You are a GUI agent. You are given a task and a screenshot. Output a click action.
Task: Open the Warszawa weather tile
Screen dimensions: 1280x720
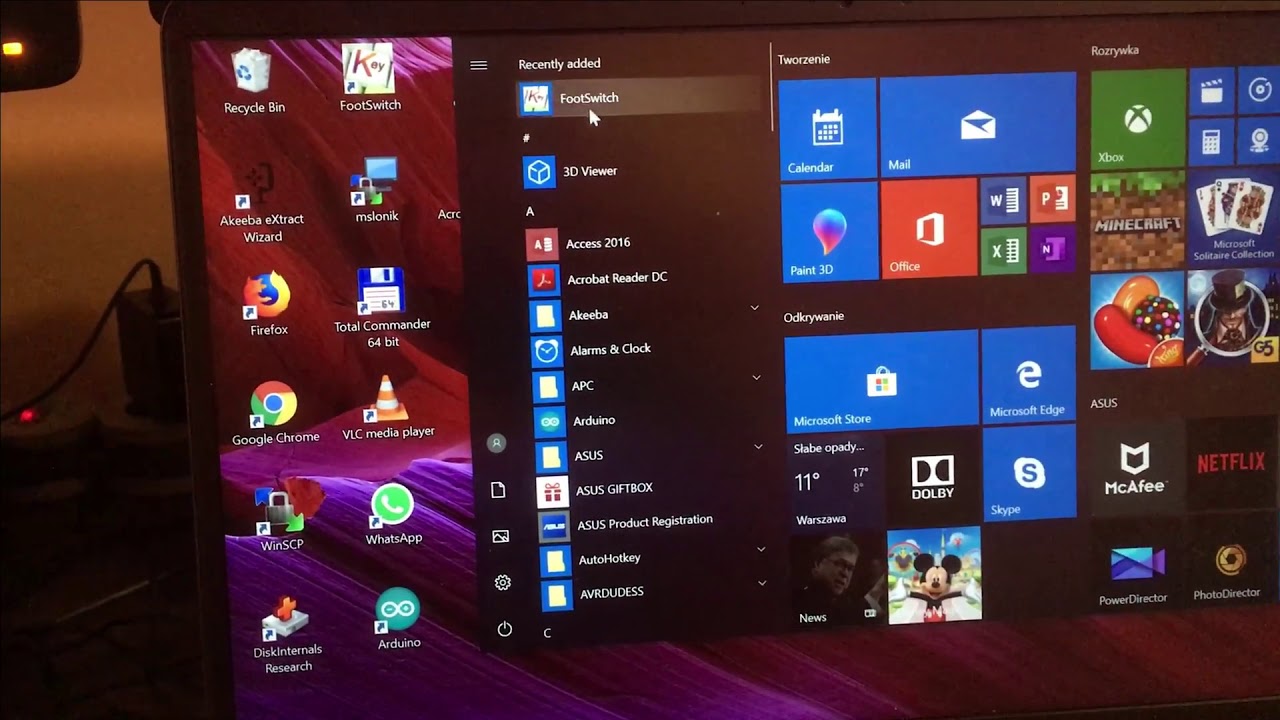click(x=835, y=483)
